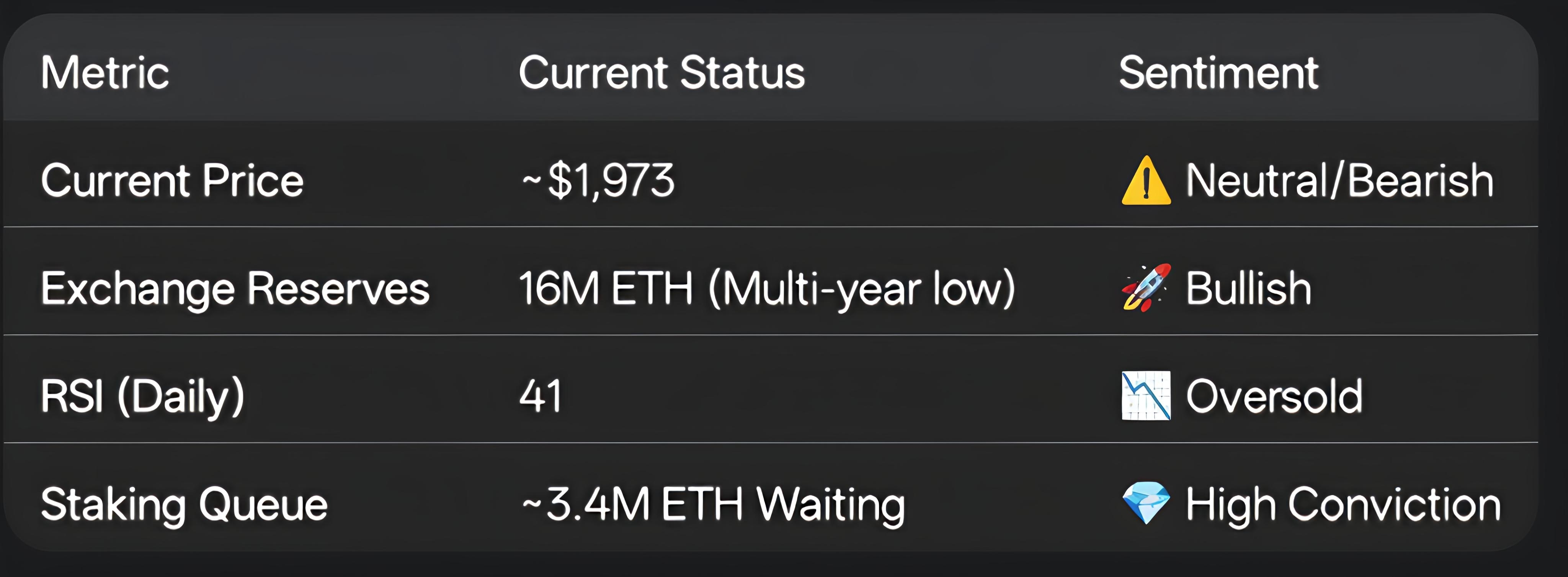Select the ~$1,973 price value
The width and height of the screenshot is (1568, 577).
tap(598, 181)
